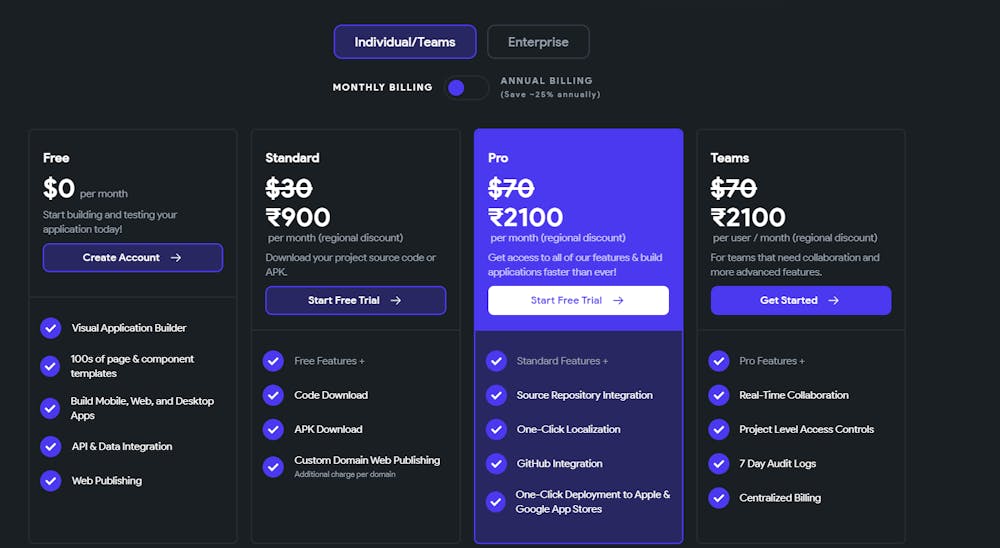Click Get Started on Teams plan
Viewport: 1000px width, 548px height.
pyautogui.click(x=800, y=300)
